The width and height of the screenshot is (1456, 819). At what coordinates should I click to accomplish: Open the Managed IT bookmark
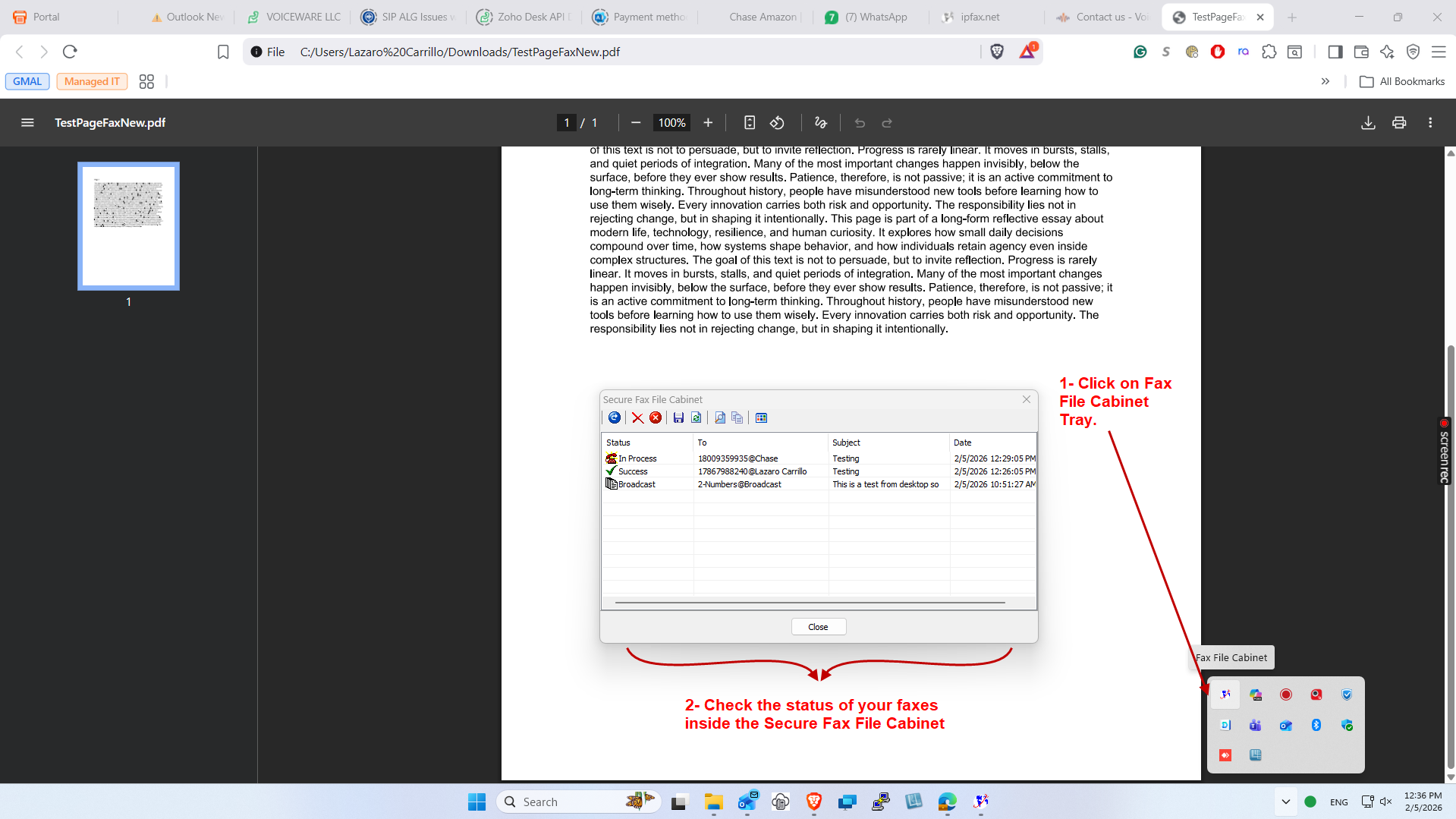[x=92, y=81]
